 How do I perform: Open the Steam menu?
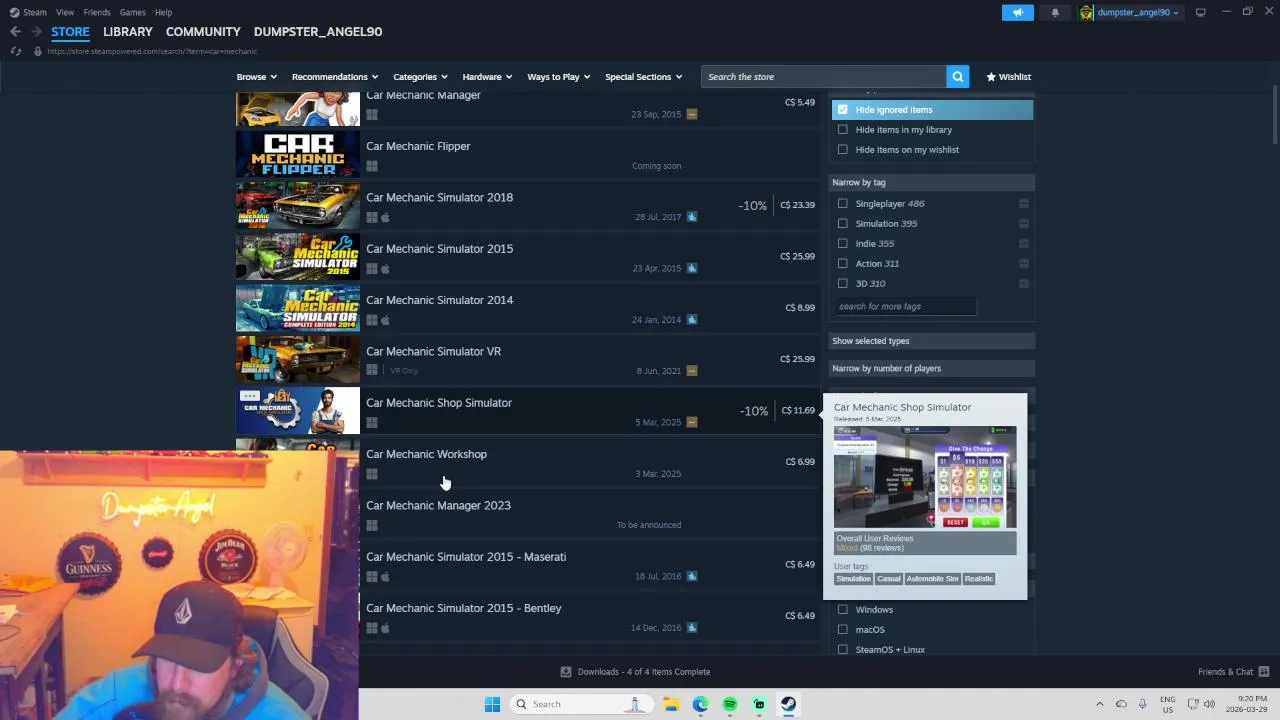tap(29, 12)
